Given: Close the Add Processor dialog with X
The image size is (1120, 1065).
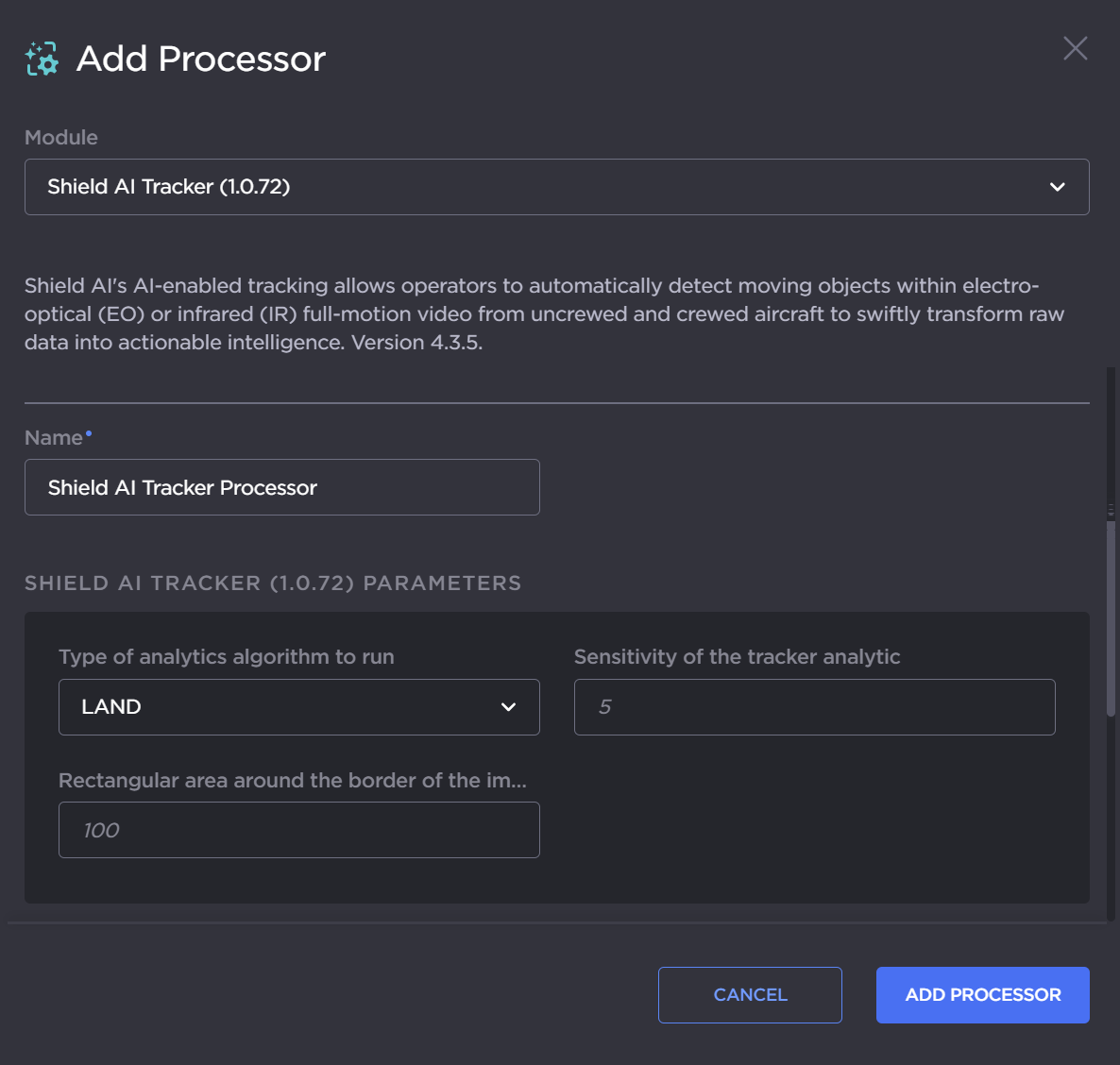Looking at the screenshot, I should tap(1075, 48).
